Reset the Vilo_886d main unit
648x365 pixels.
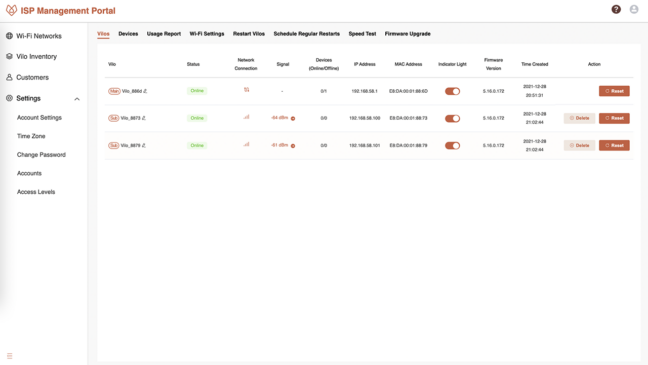[614, 91]
